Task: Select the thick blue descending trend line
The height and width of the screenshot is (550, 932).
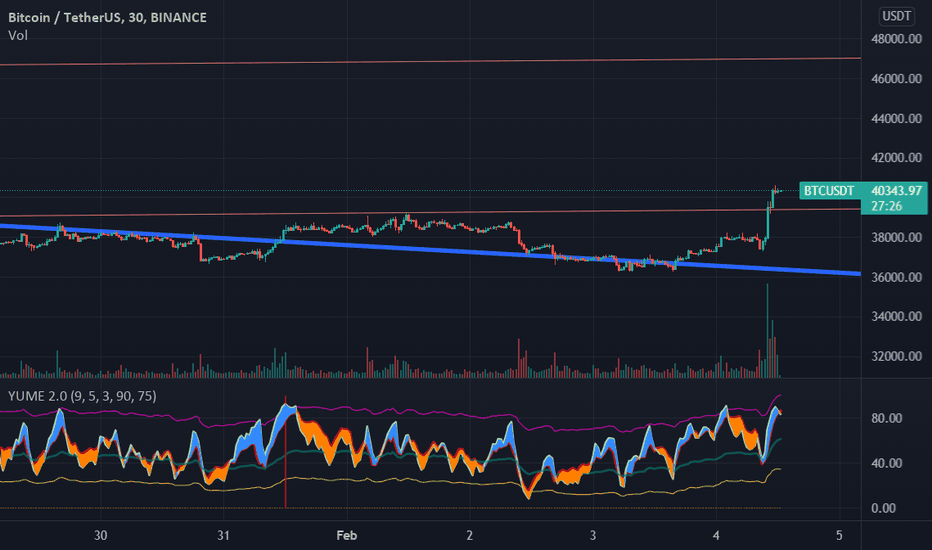Action: pyautogui.click(x=430, y=250)
